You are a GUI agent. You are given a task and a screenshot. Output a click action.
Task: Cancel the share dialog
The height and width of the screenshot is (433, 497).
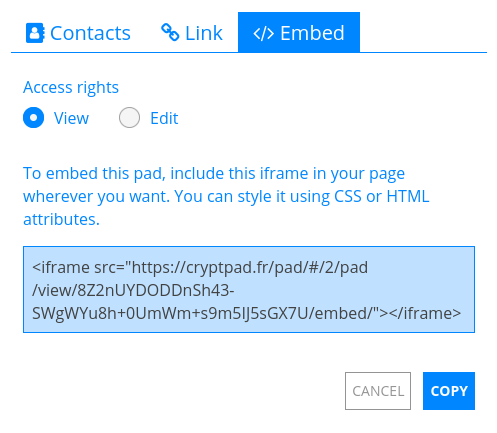click(x=378, y=391)
